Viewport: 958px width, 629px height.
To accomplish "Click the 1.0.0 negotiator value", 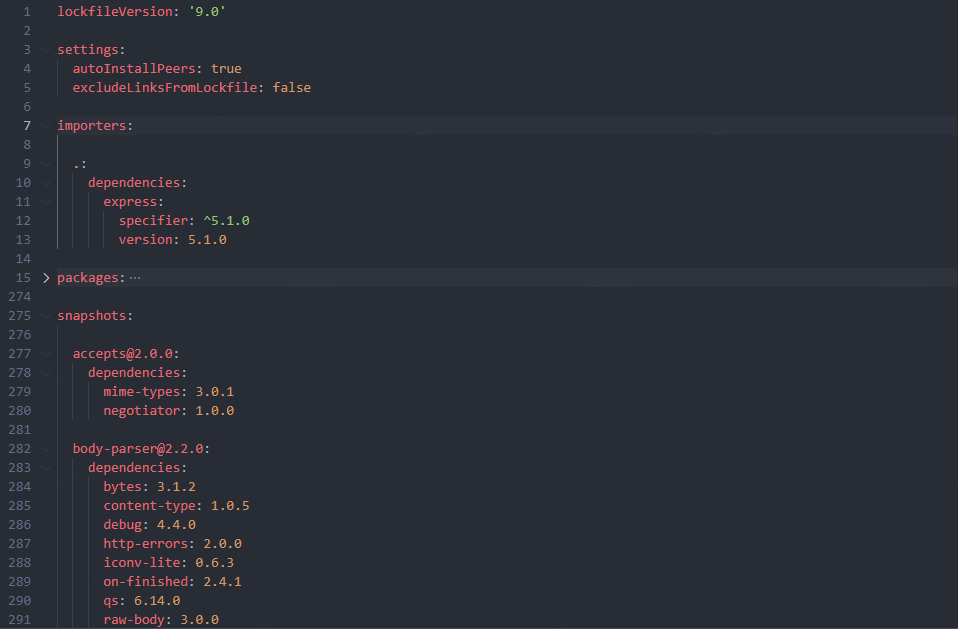I will coord(214,410).
